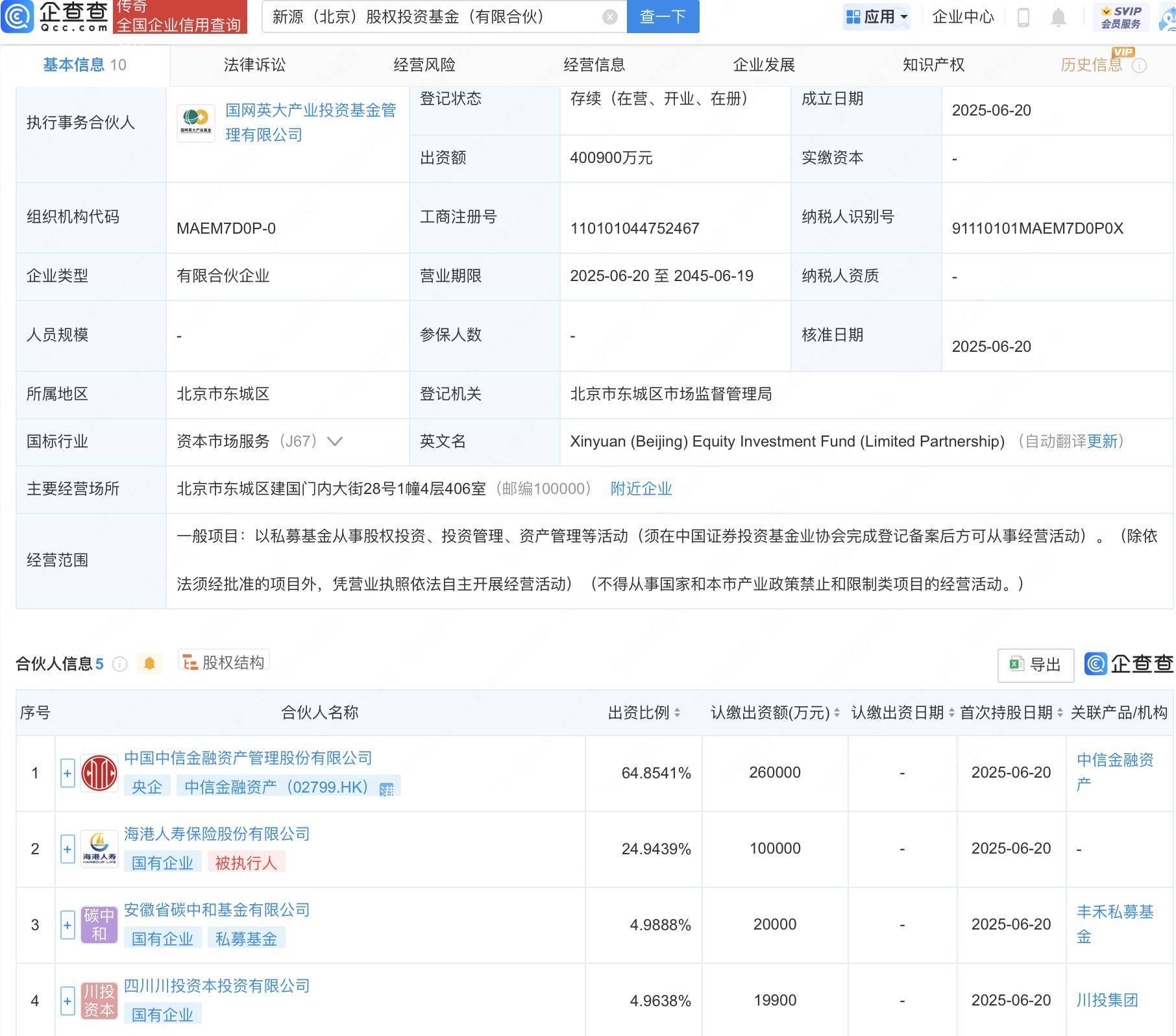Expand row 4 四川川投资本 plus button
The height and width of the screenshot is (1036, 1176).
click(67, 1001)
